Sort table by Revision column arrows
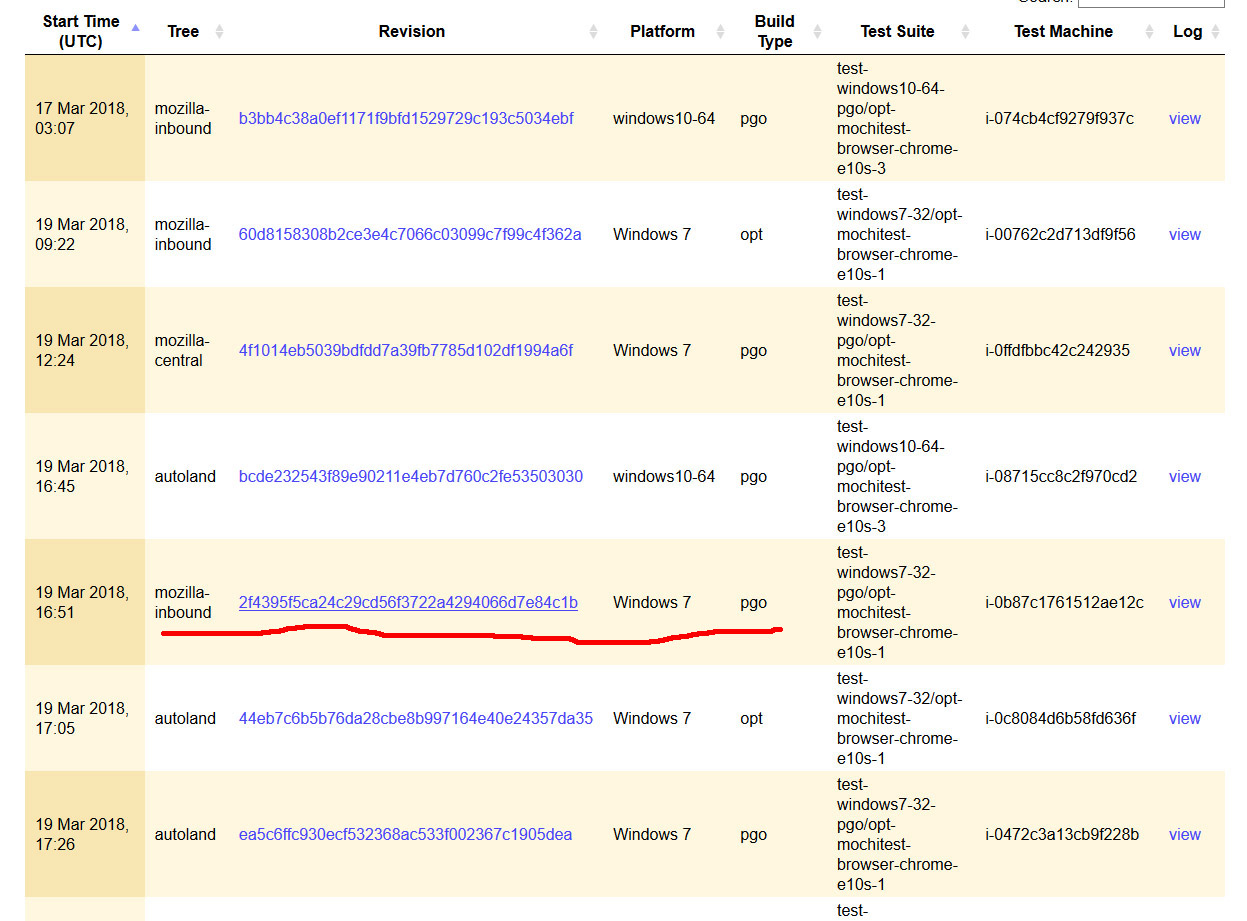The image size is (1247, 921). 593,32
